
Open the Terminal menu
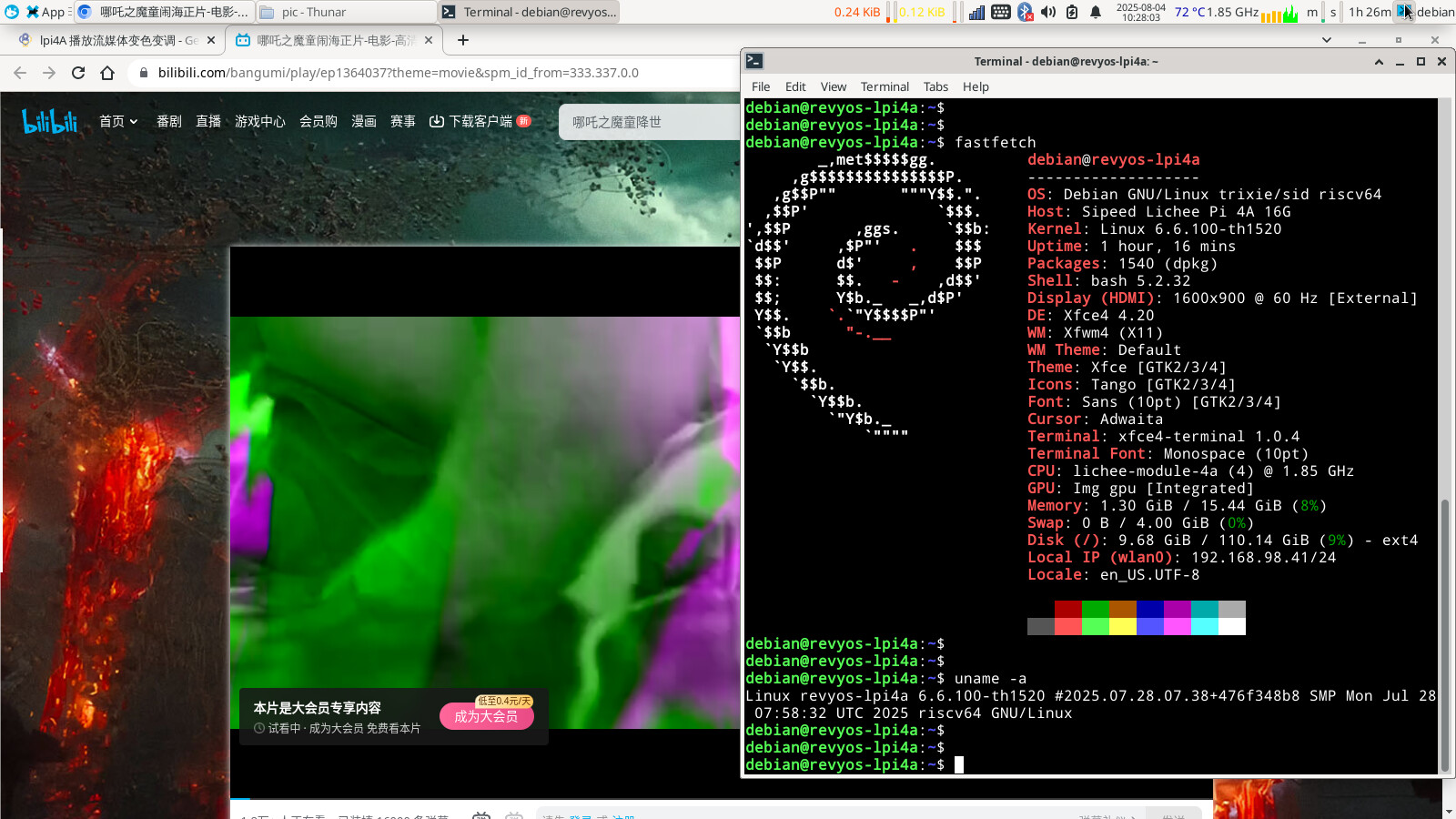coord(885,86)
